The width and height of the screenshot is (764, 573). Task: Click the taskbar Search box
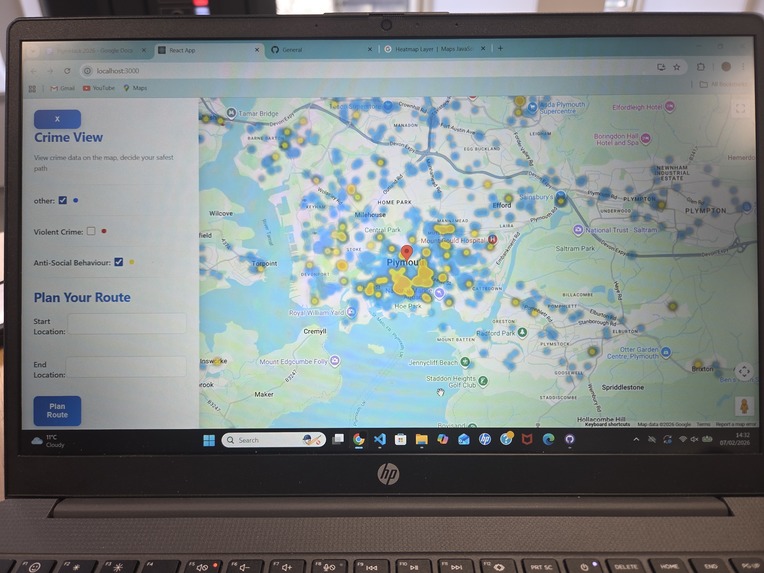(273, 440)
